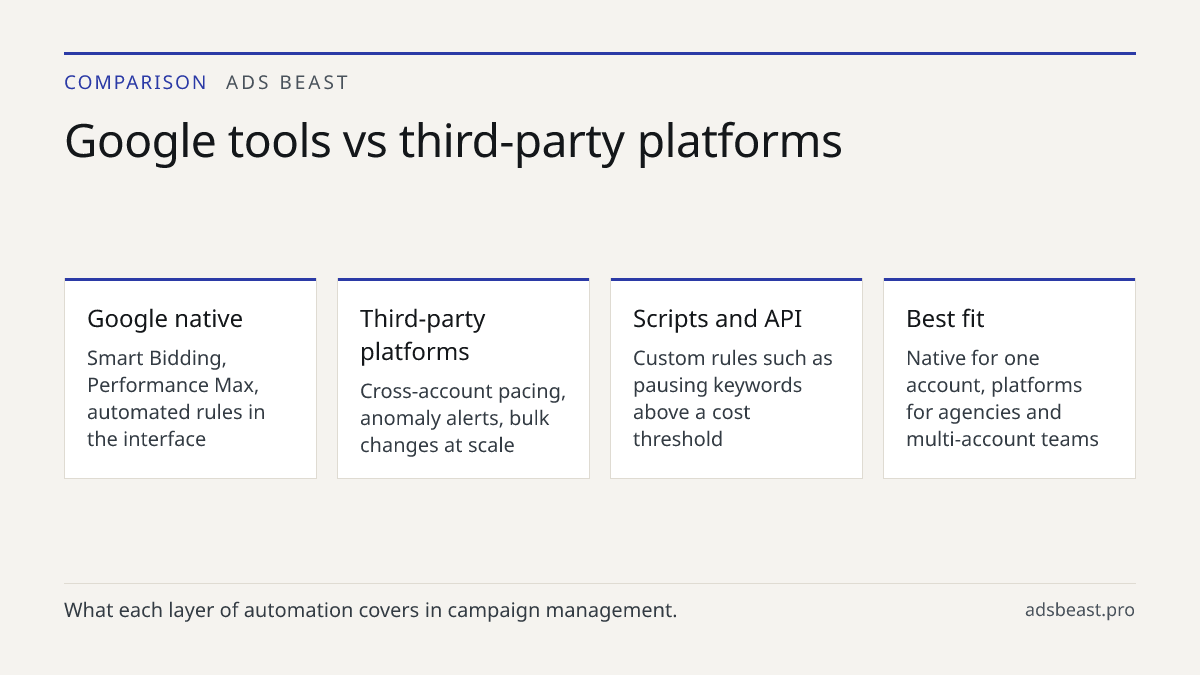Select the 'Google native' card heading
Screen dimensions: 1200x675
coord(165,319)
